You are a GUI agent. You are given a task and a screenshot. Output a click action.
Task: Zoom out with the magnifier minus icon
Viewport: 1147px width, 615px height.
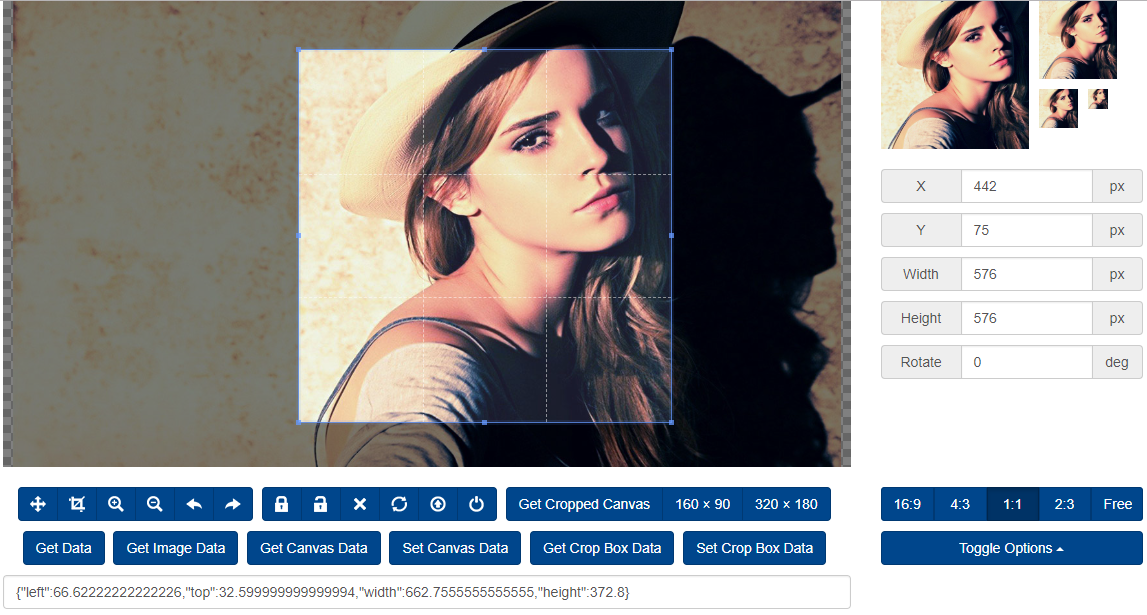coord(154,504)
